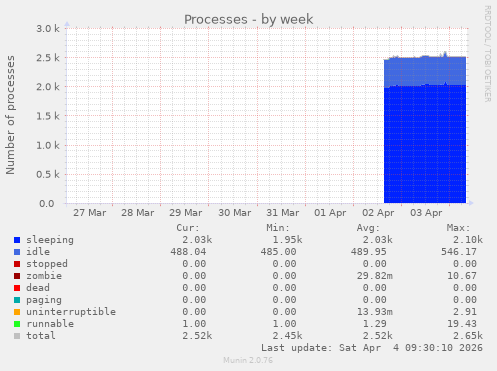The image size is (497, 371).
Task: Click the runnable legend color swatch
Action: [17, 324]
